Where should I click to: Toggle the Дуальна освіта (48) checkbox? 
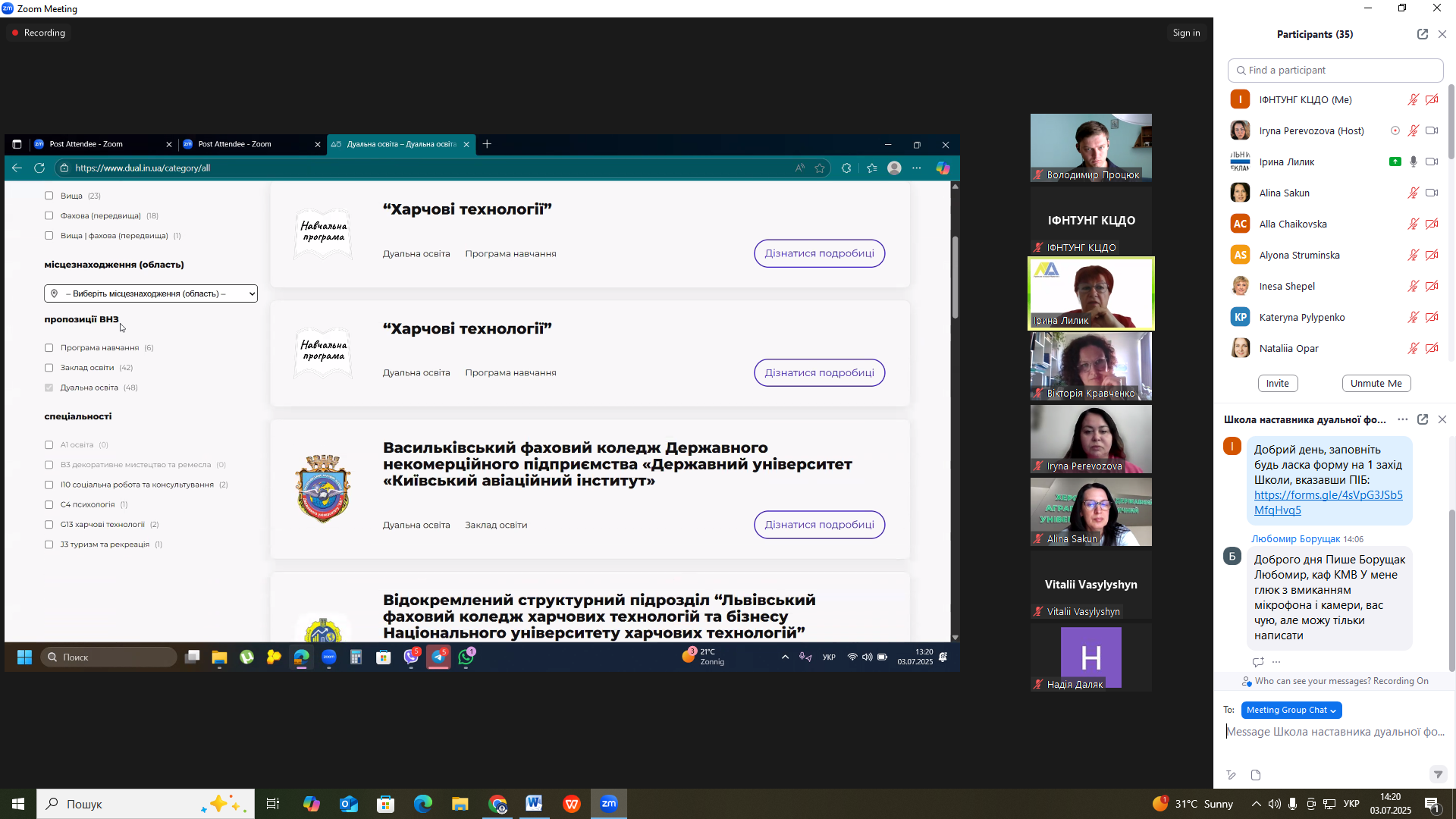[49, 388]
